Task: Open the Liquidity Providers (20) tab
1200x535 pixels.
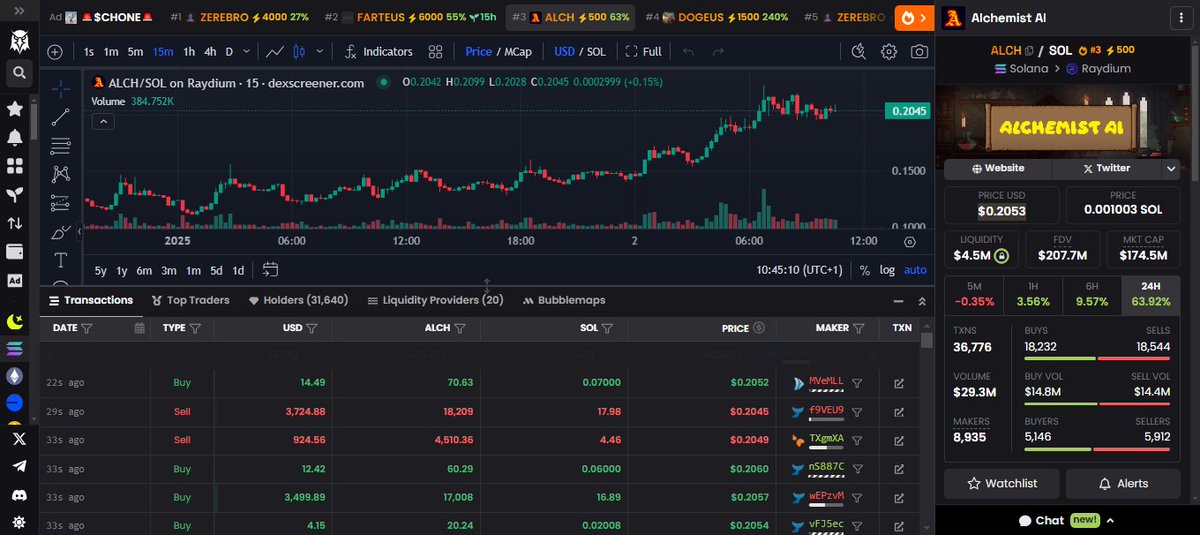Action: click(x=436, y=300)
